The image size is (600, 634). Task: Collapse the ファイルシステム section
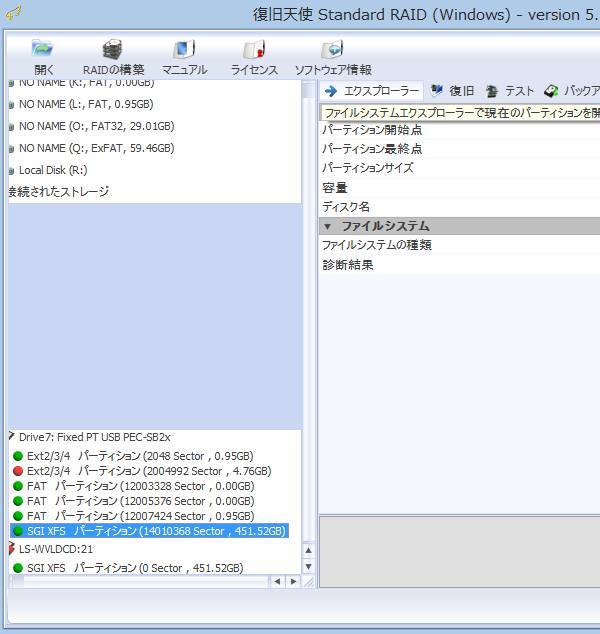click(328, 226)
